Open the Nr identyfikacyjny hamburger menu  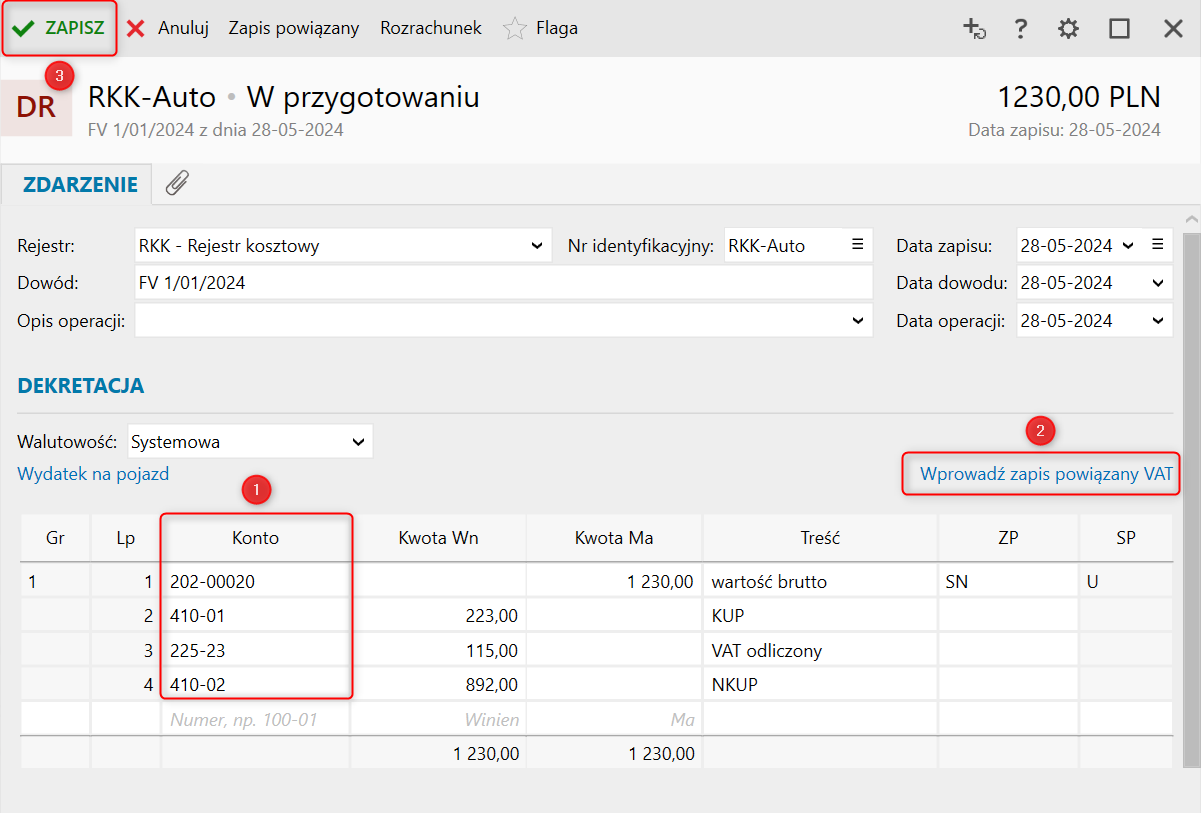coord(857,245)
